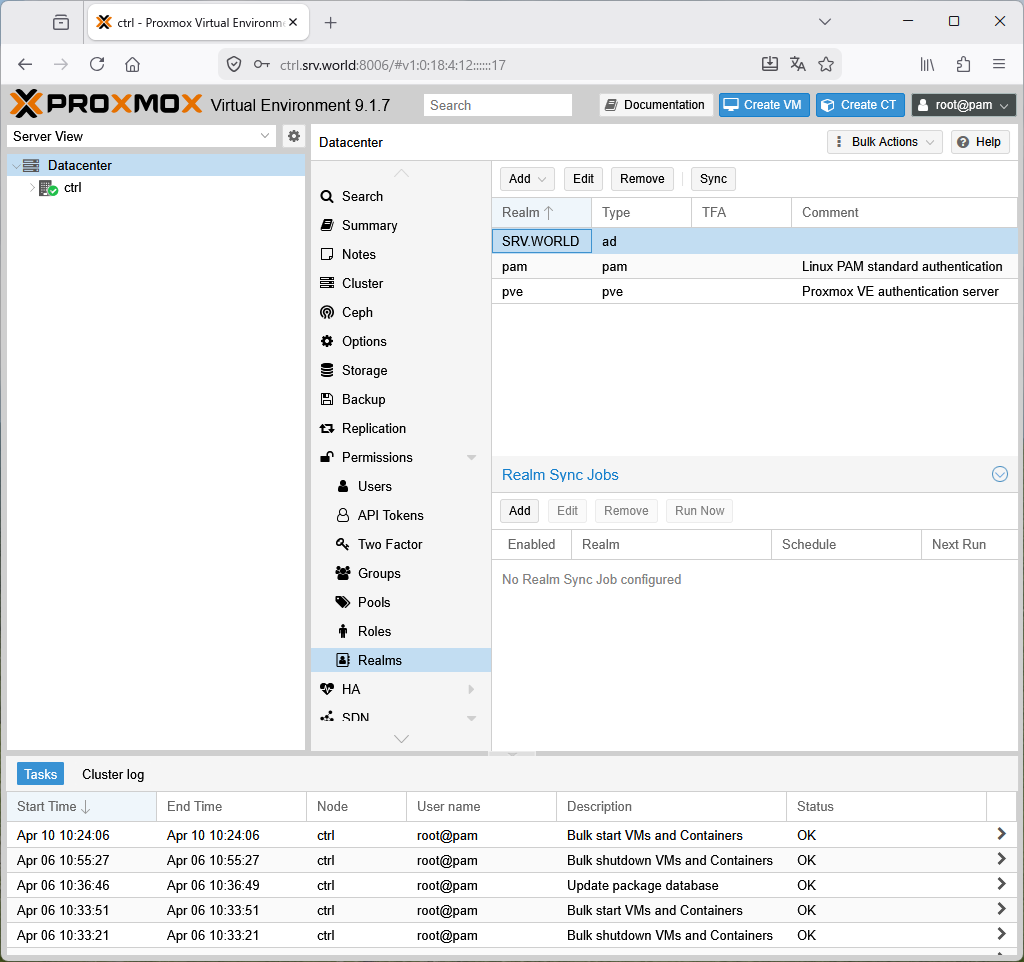Viewport: 1024px width, 962px height.
Task: Open Cluster settings
Action: (x=362, y=283)
